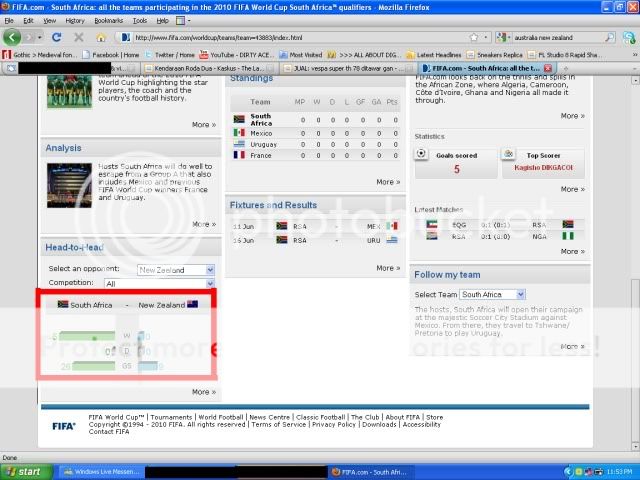Open the Home page icon

tap(101, 38)
